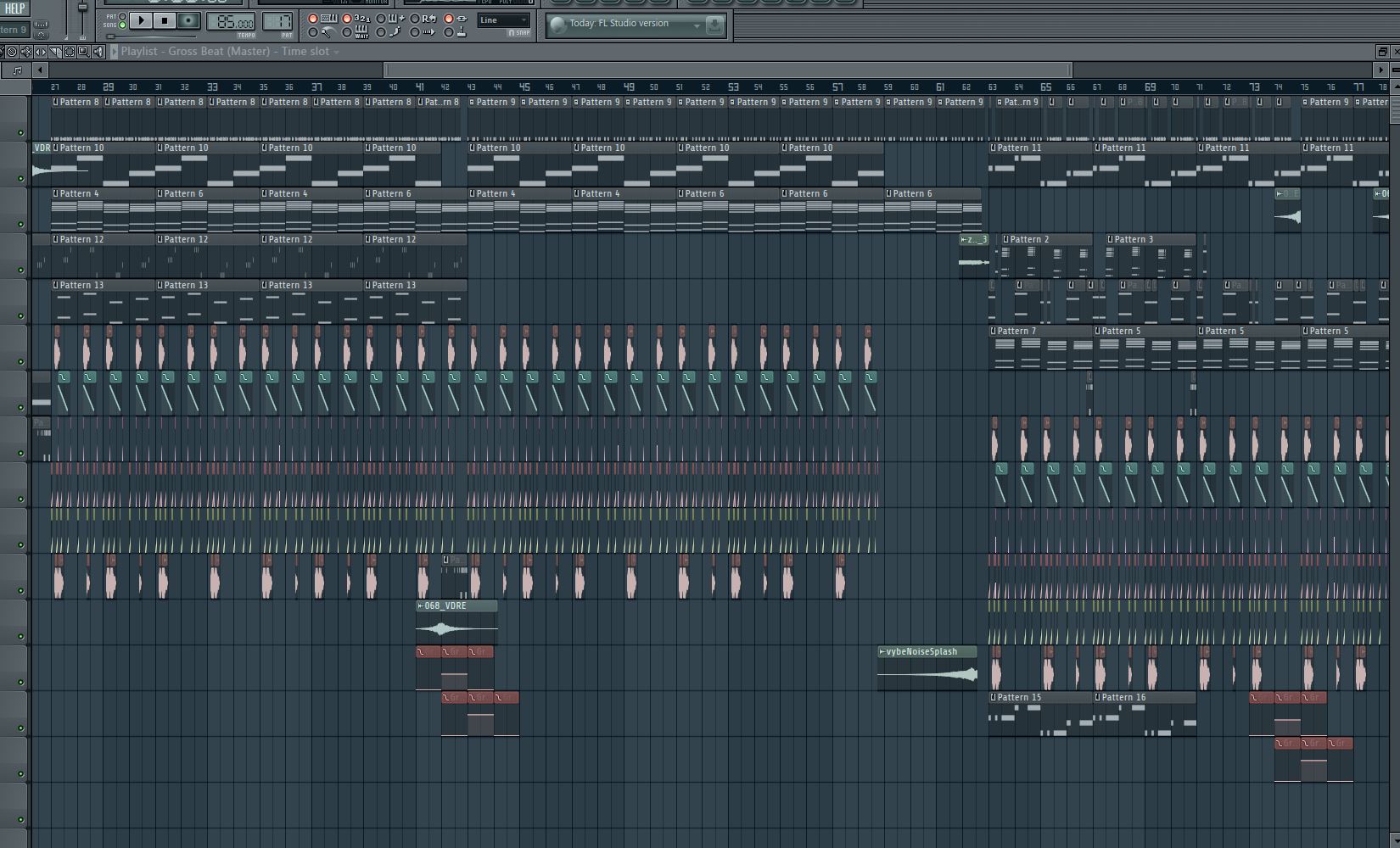Open clip menu icon of Pattern 2

[1005, 239]
